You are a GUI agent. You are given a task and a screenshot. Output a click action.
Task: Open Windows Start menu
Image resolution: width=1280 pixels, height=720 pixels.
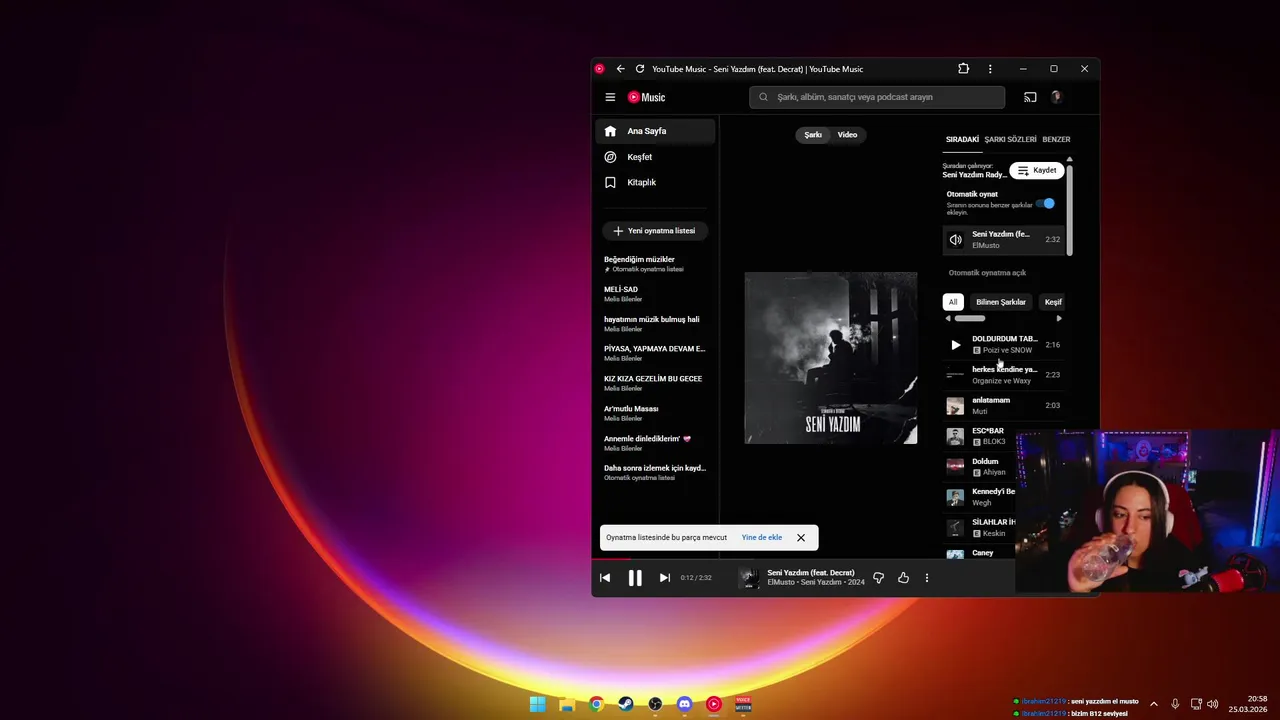point(537,704)
